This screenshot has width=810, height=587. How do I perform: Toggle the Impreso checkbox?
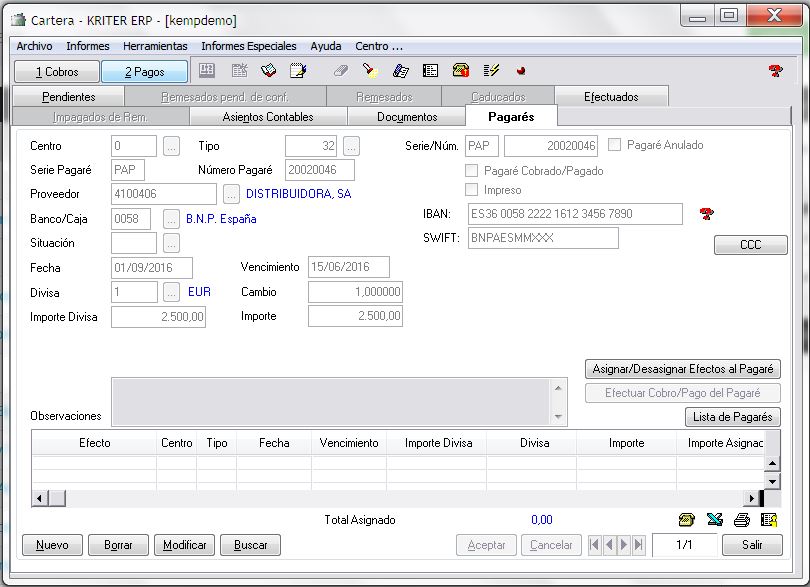tap(471, 190)
